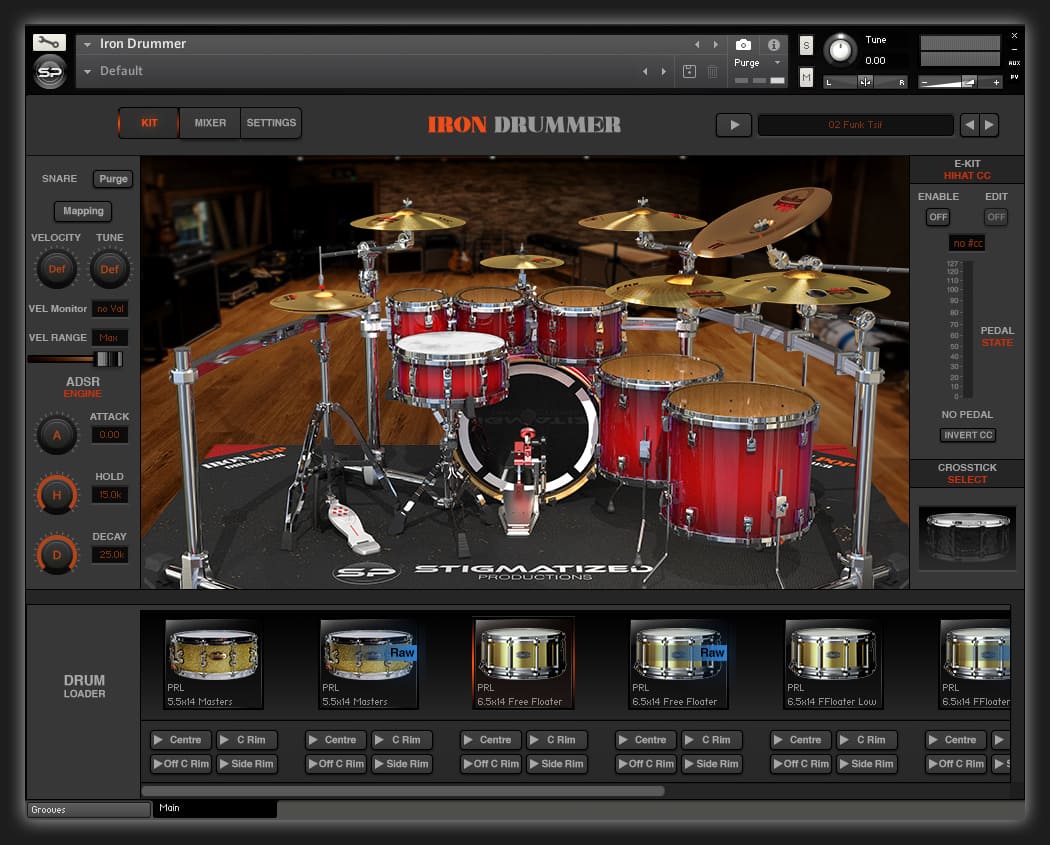Screen dimensions: 1050x845
Task: Open the info icon next to the camera
Action: pos(773,45)
